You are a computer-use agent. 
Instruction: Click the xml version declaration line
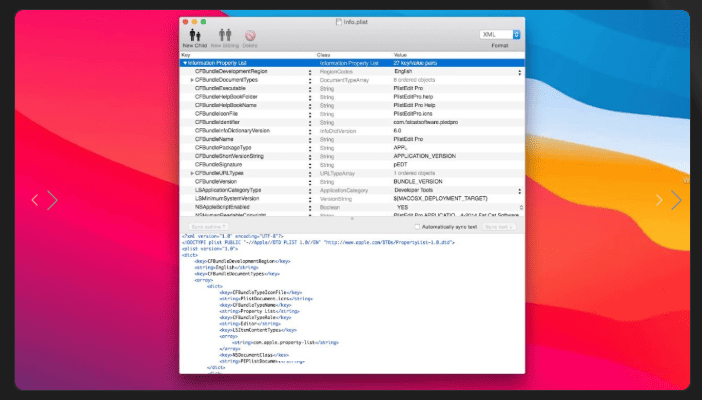click(x=232, y=236)
